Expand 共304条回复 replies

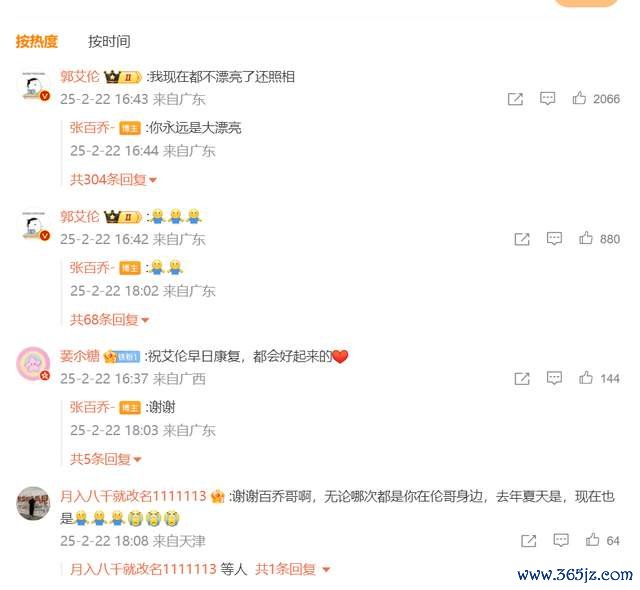click(x=113, y=179)
